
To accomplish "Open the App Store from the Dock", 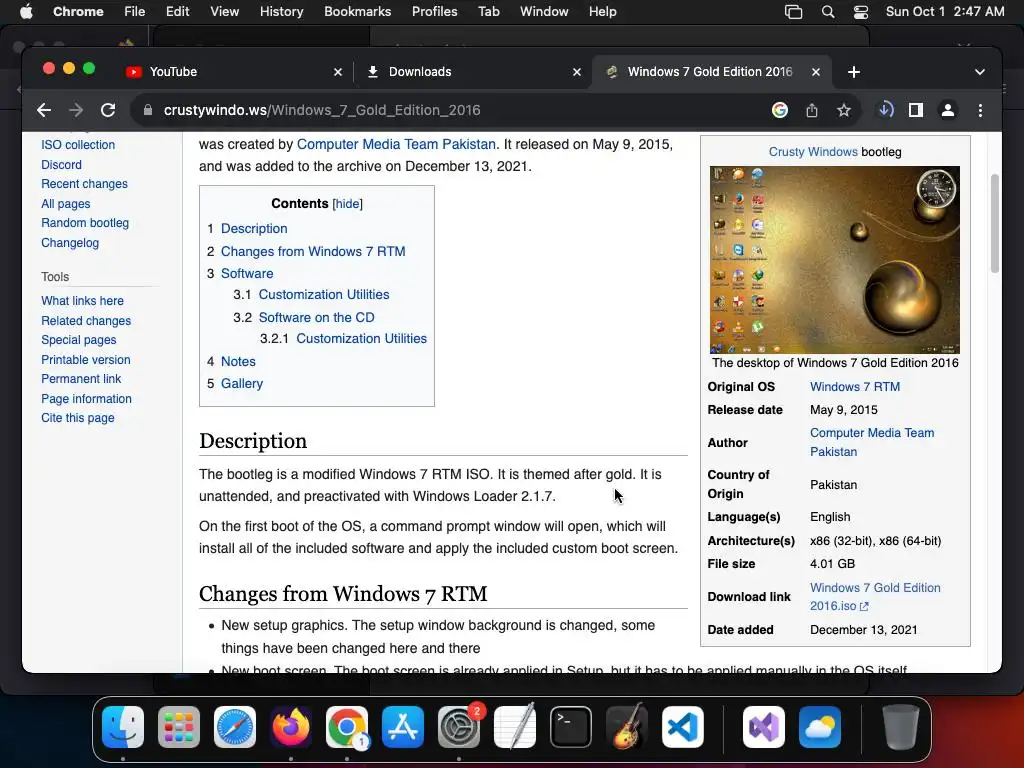I will tap(403, 727).
